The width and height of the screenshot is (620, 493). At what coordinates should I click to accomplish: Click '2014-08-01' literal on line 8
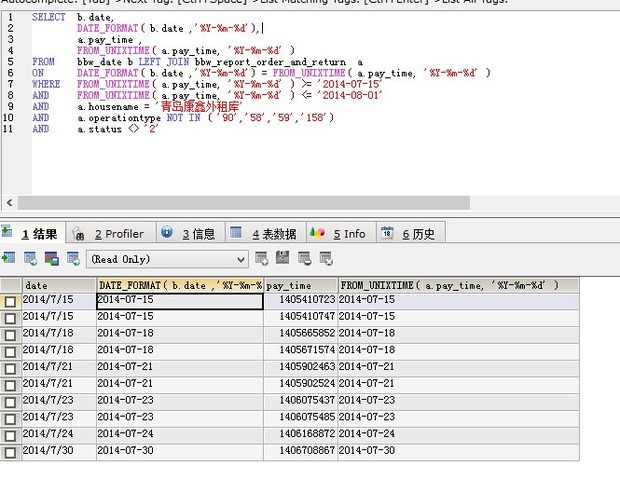coord(350,95)
